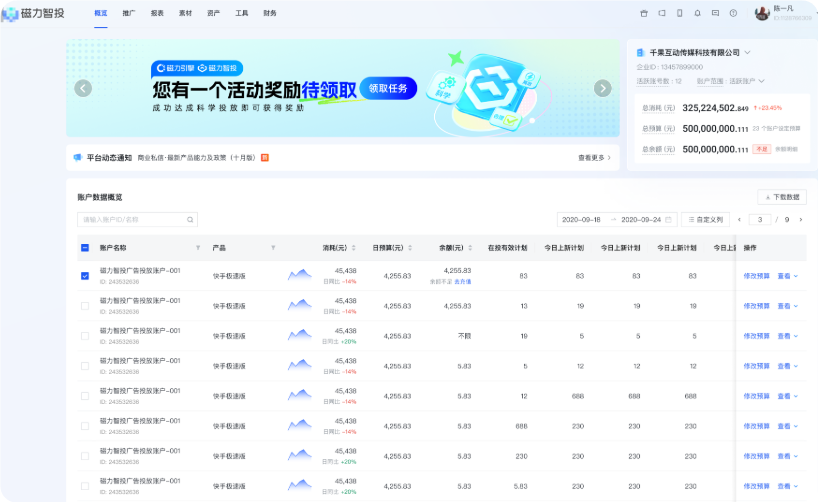Viewport: 818px width, 502px height.
Task: Click the red 不足 tag beside 总余额
Action: [x=761, y=149]
